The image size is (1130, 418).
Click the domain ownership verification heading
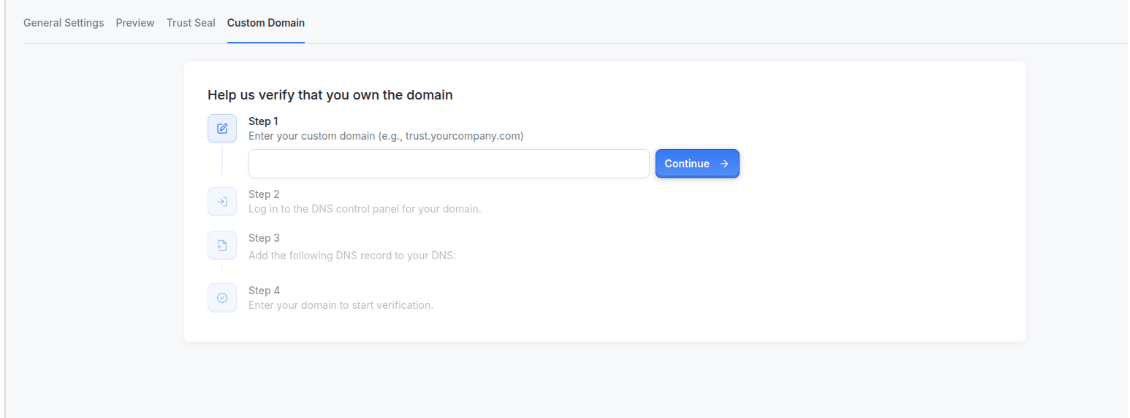330,94
